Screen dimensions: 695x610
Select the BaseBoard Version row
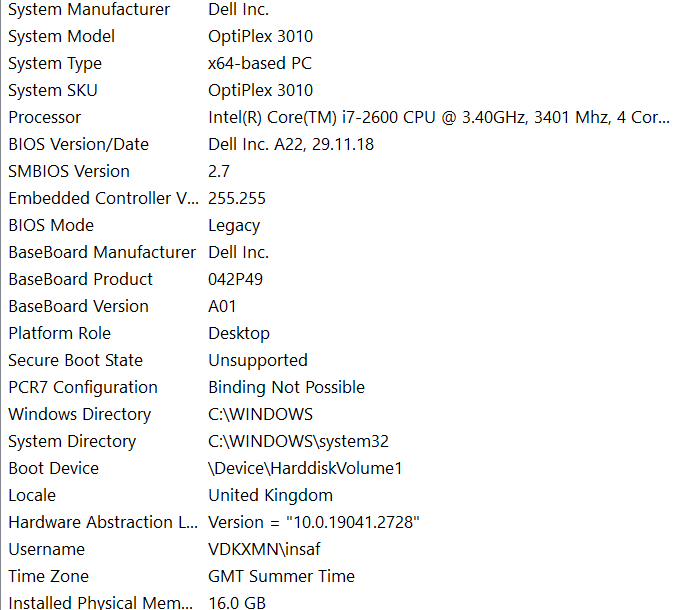[78, 306]
